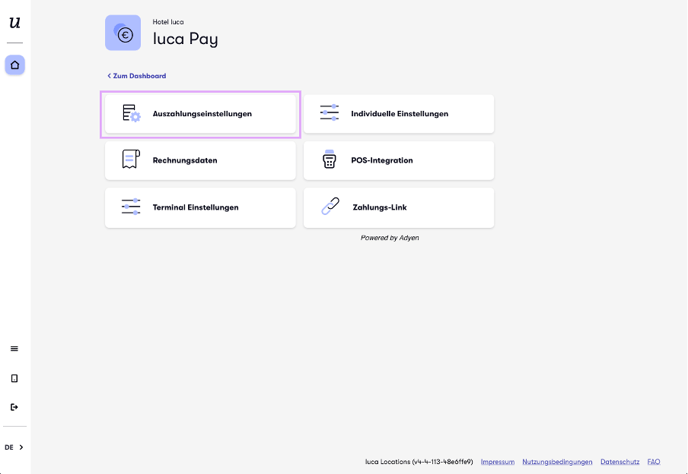688x474 pixels.
Task: Click the luca Pay heading
Action: click(x=185, y=39)
